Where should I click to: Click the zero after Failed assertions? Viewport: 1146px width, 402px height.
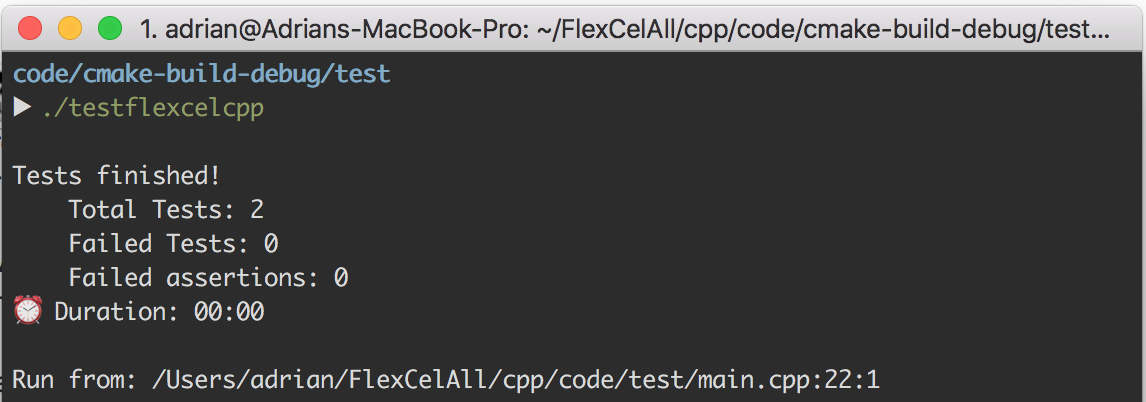click(341, 278)
